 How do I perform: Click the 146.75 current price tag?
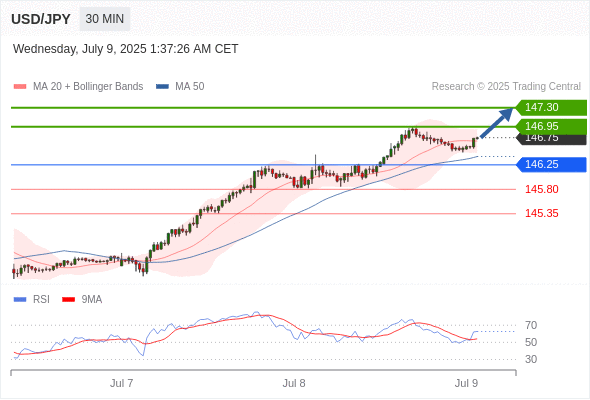[552, 139]
